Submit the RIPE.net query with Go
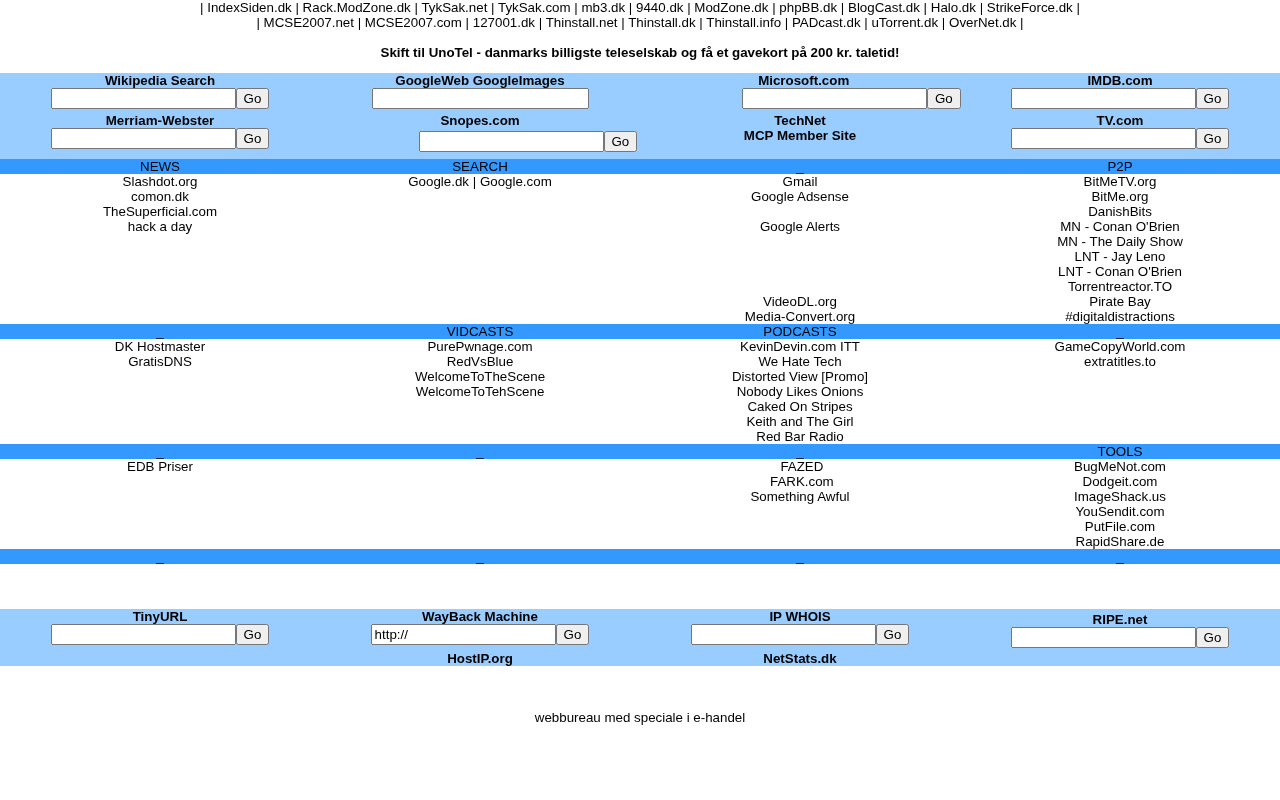1280x800 pixels. pos(1212,638)
